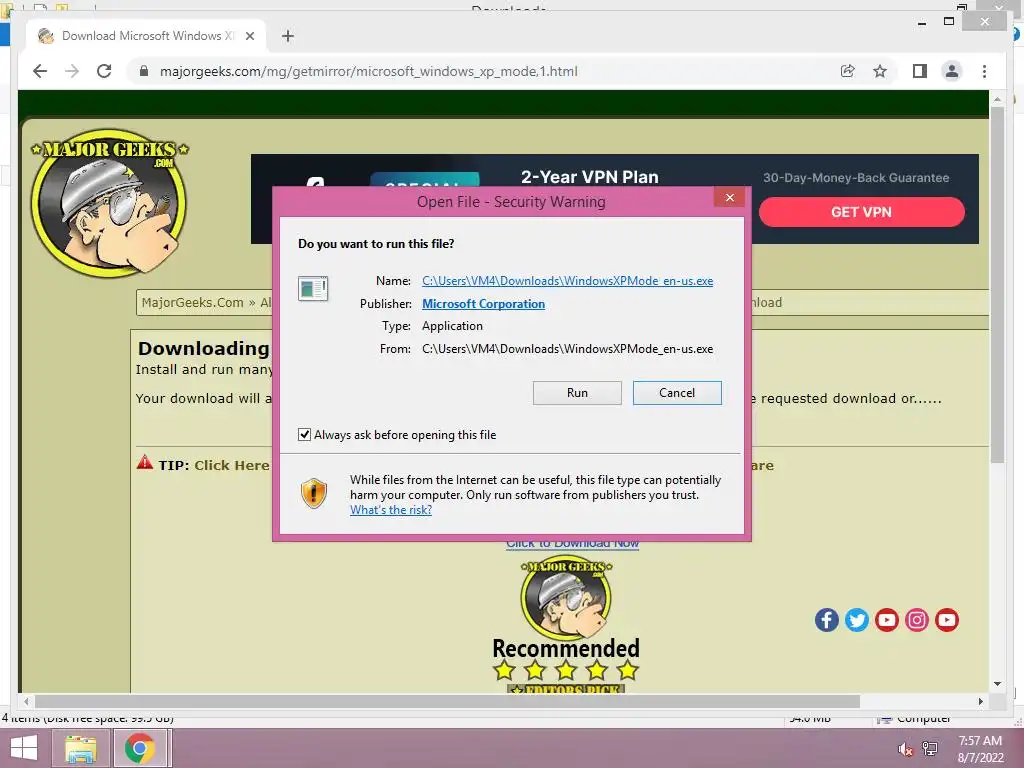
Task: Close the Security Warning dialog with X
Action: click(x=729, y=198)
